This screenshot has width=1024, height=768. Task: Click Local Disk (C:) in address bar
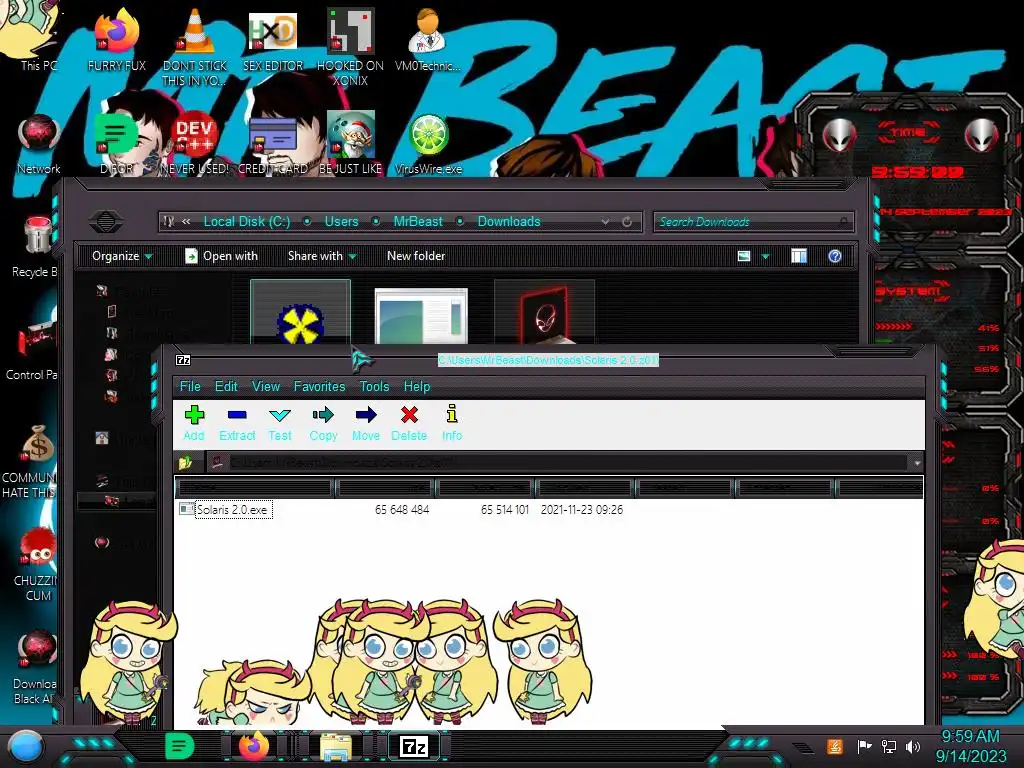tap(247, 221)
